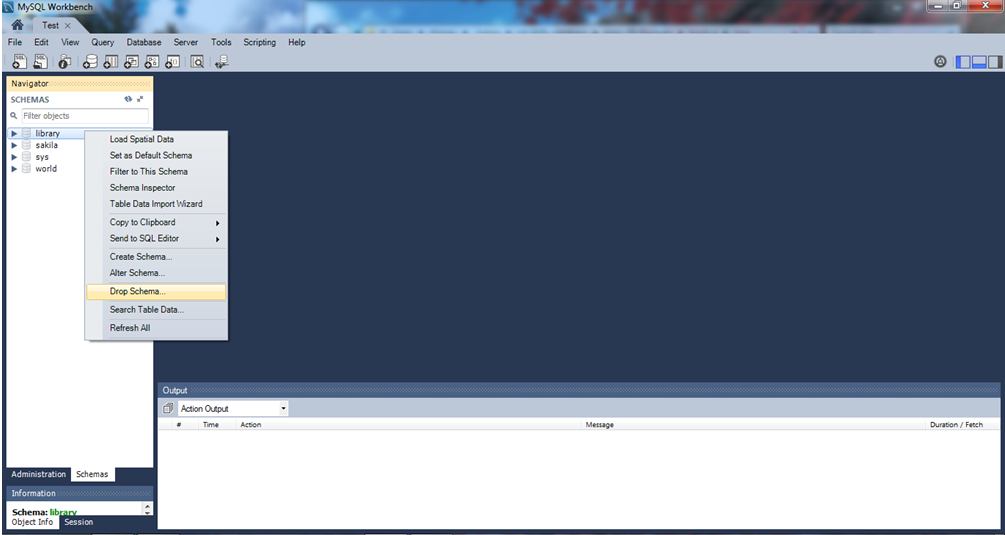Image resolution: width=1005 pixels, height=535 pixels.
Task: Expand the sys schema tree arrow
Action: 14,157
